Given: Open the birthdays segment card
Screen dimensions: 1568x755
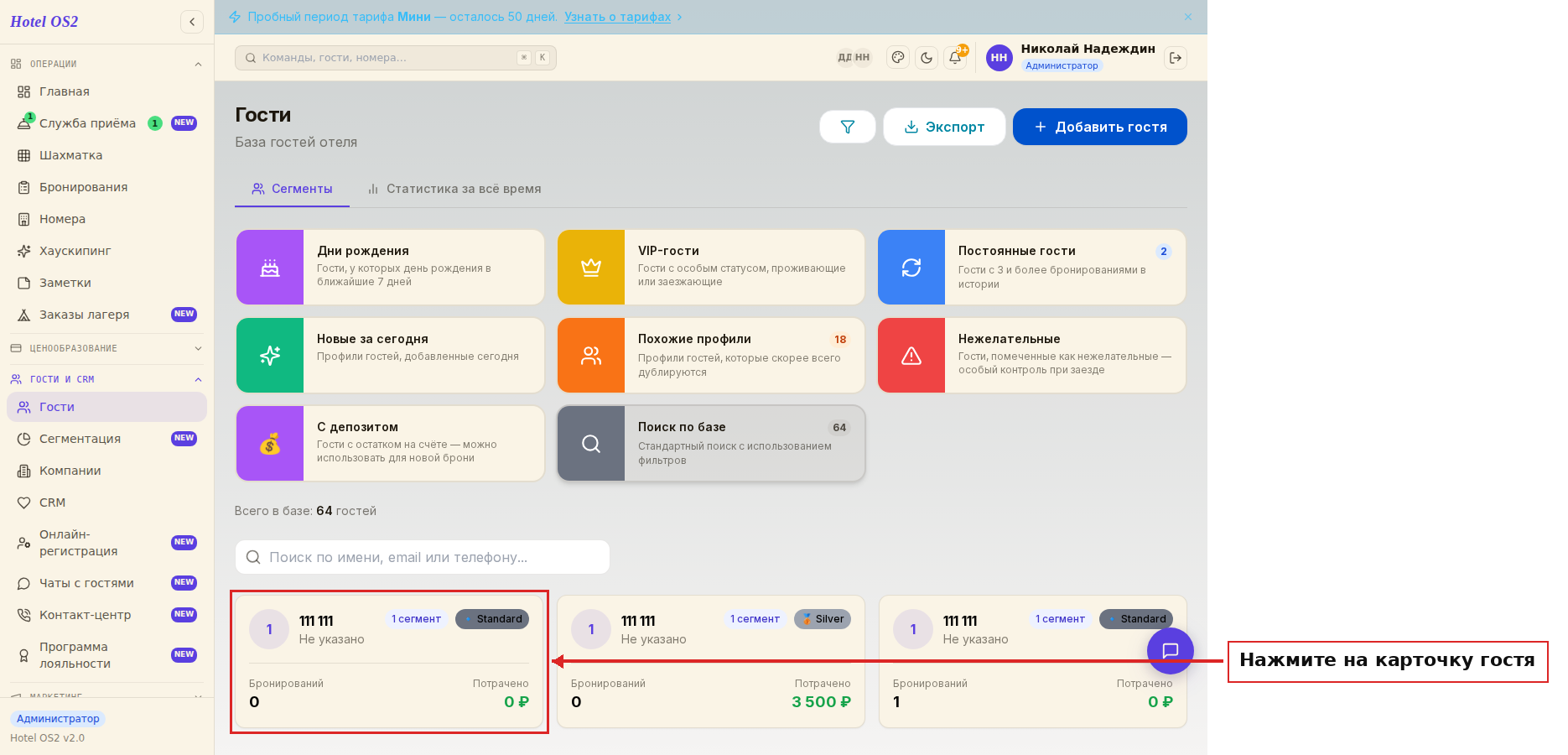Looking at the screenshot, I should click(391, 267).
